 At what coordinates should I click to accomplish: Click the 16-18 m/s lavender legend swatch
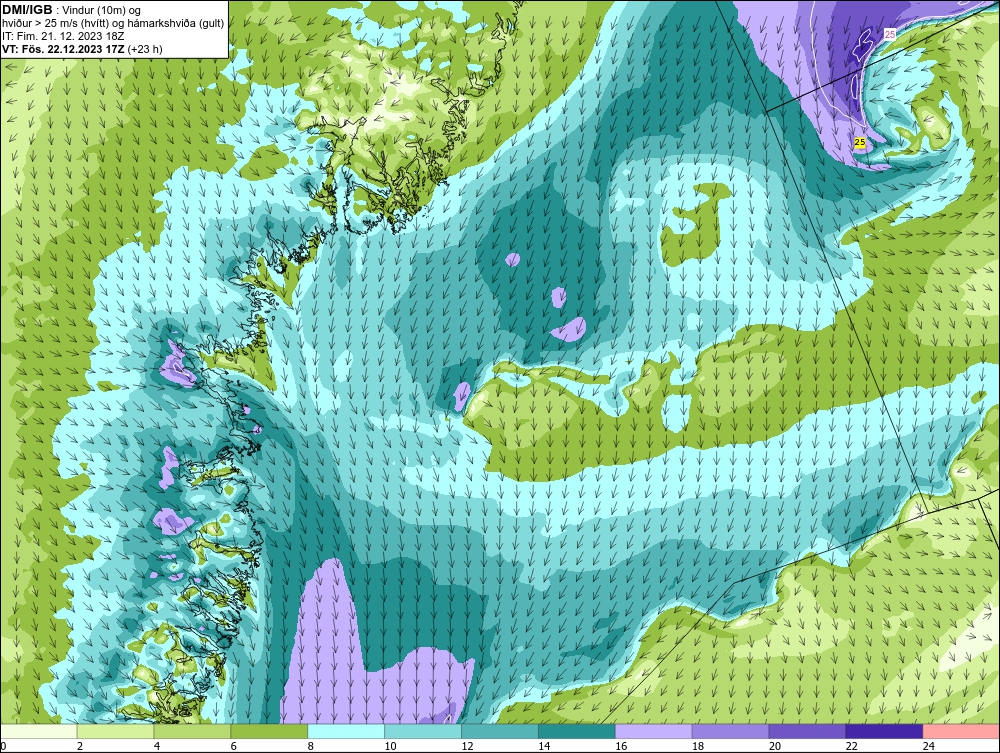tap(654, 731)
